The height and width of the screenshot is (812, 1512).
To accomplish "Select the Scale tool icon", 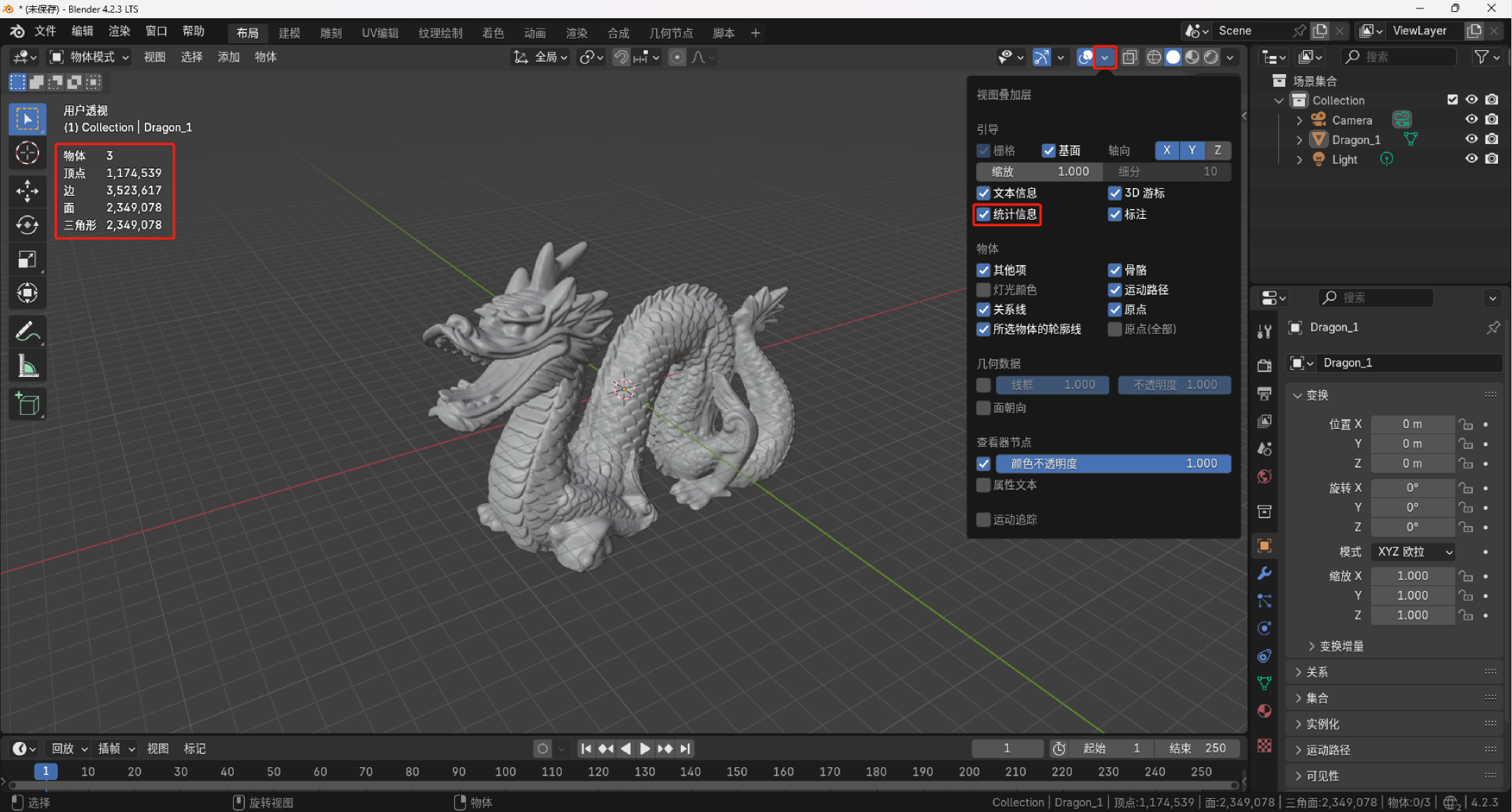I will pyautogui.click(x=27, y=259).
